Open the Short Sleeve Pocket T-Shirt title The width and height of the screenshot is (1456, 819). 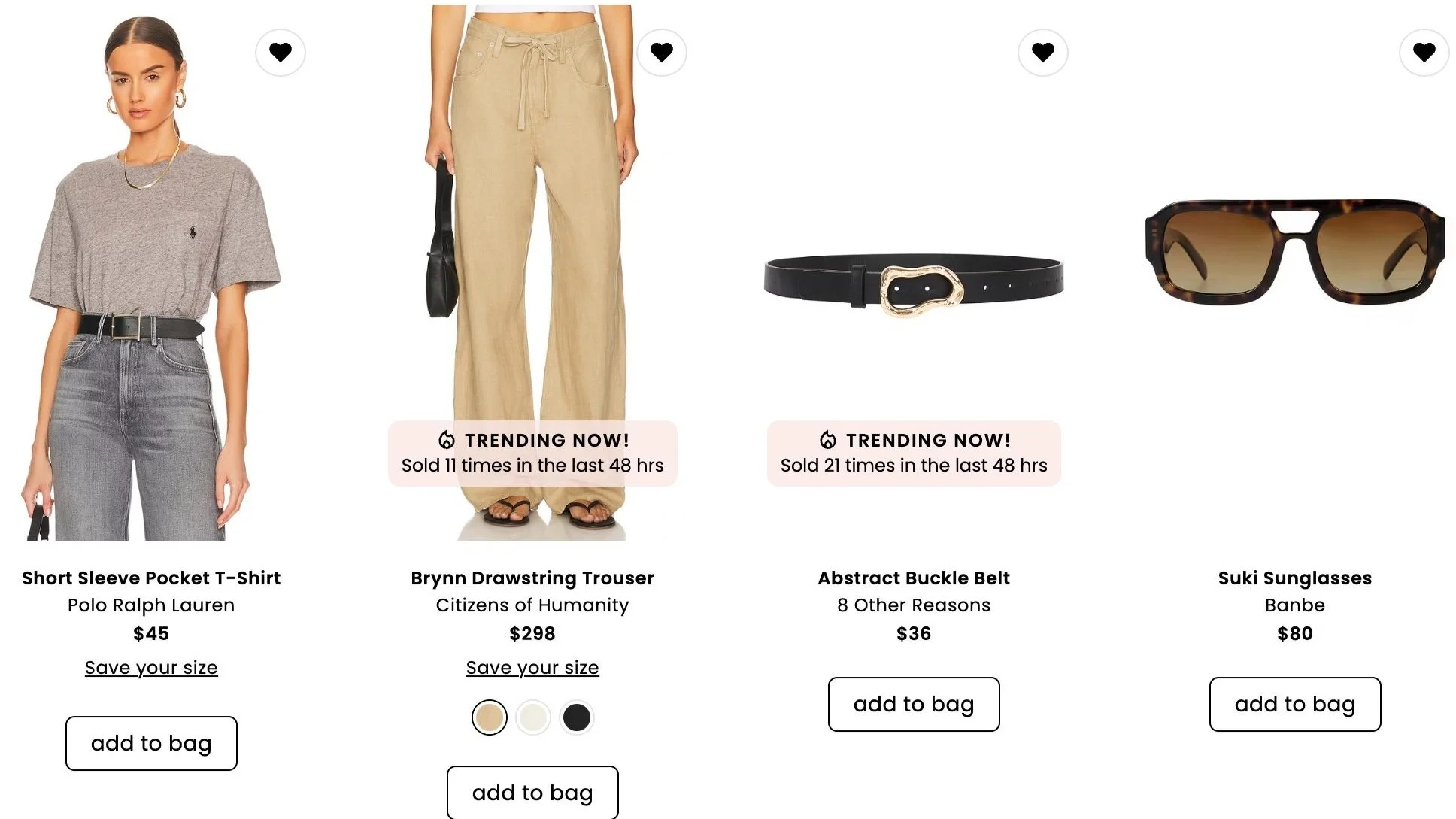click(x=151, y=578)
